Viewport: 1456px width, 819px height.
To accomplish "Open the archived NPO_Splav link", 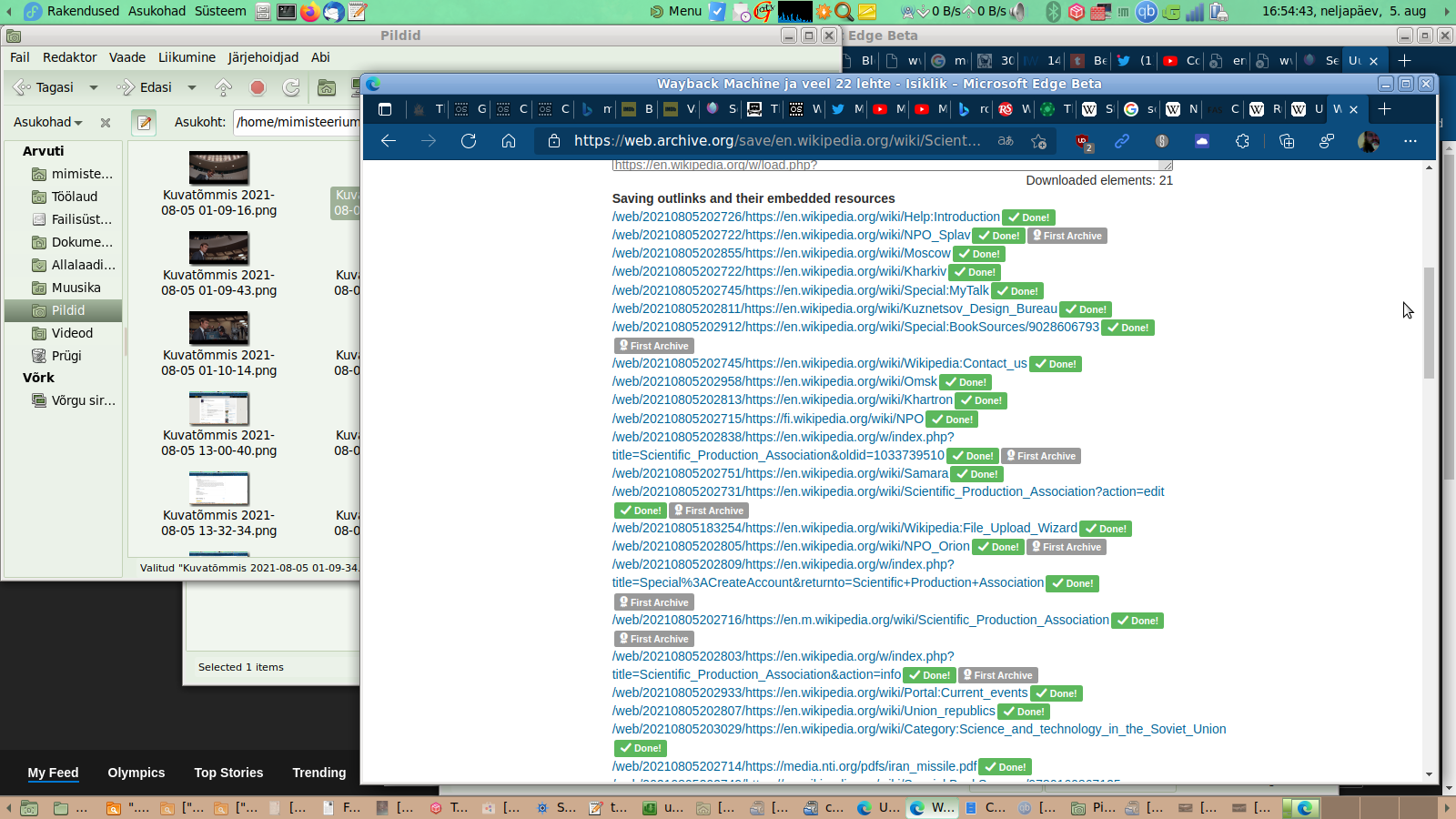I will (792, 235).
